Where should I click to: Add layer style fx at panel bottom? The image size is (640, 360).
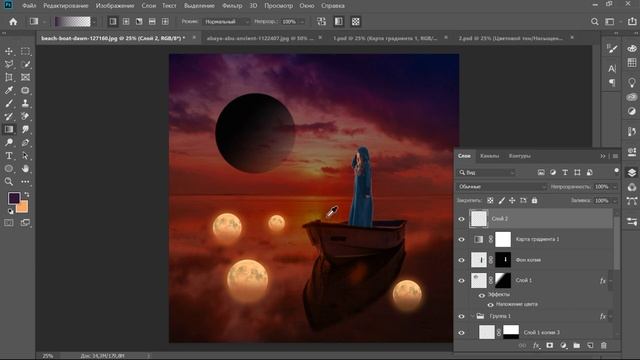click(536, 345)
